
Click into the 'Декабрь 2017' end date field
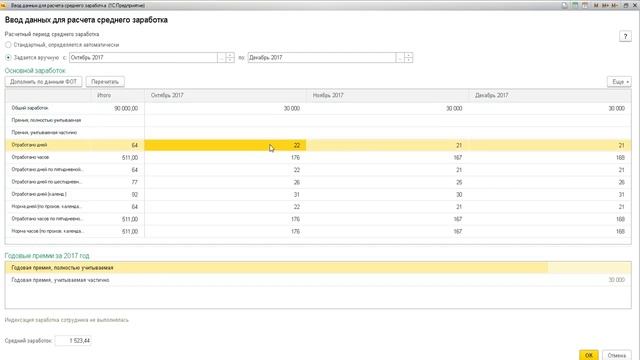pyautogui.click(x=322, y=58)
